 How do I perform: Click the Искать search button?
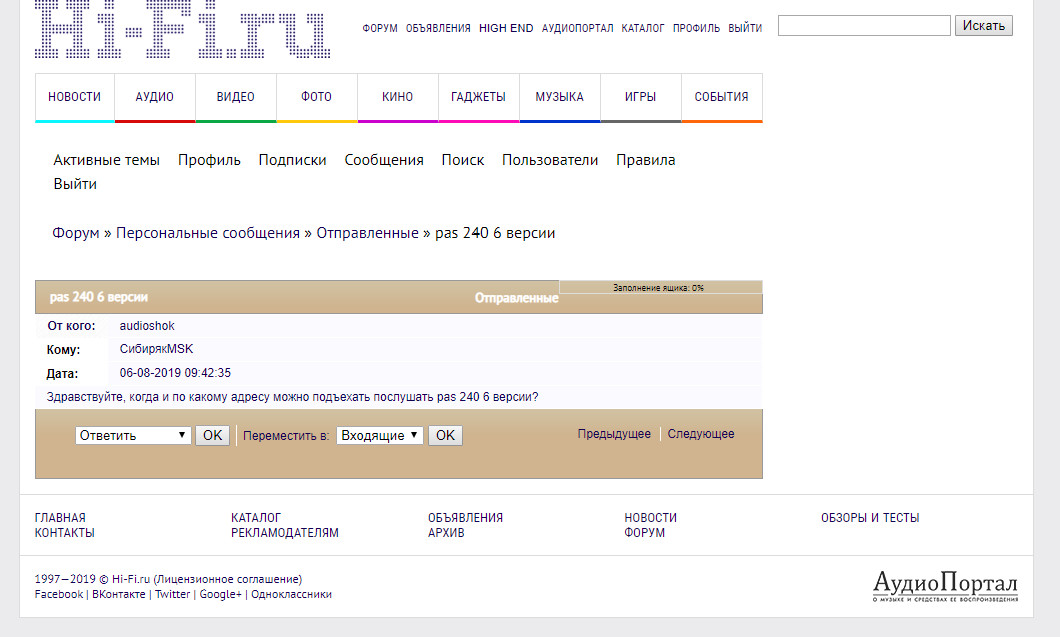click(x=983, y=25)
